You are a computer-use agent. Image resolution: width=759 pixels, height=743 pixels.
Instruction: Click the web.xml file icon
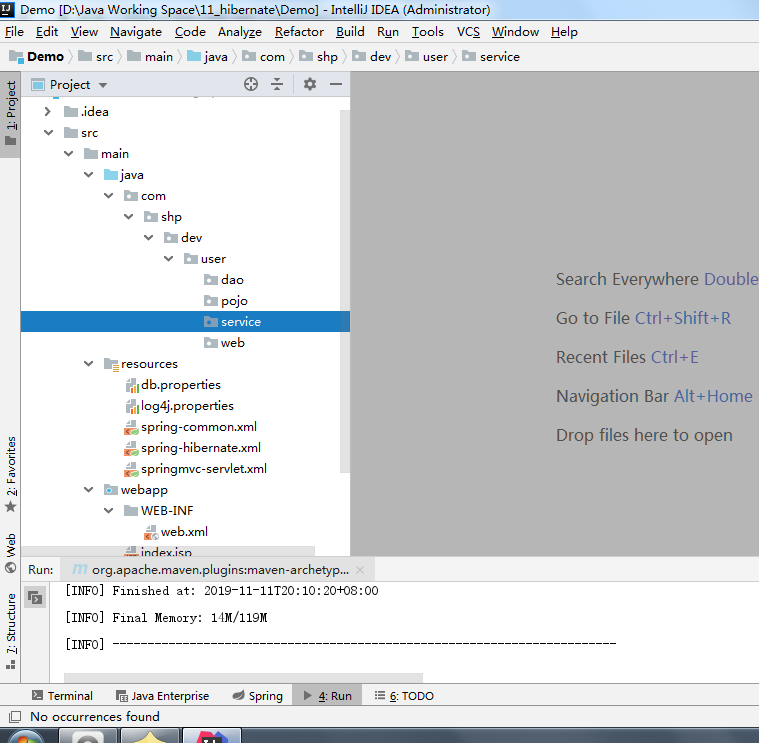click(x=151, y=532)
